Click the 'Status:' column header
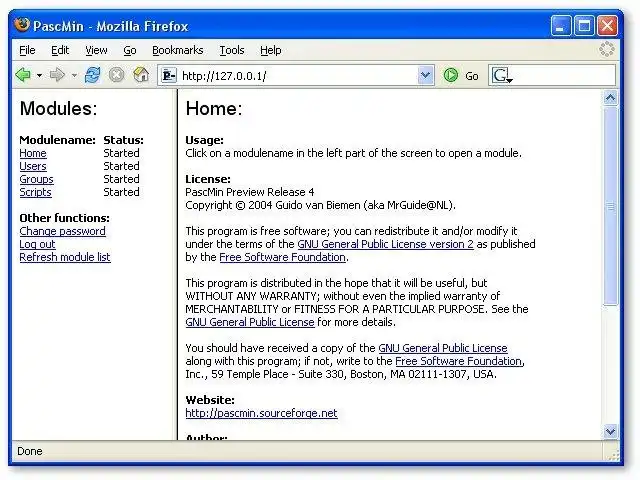The height and width of the screenshot is (480, 640). (123, 140)
